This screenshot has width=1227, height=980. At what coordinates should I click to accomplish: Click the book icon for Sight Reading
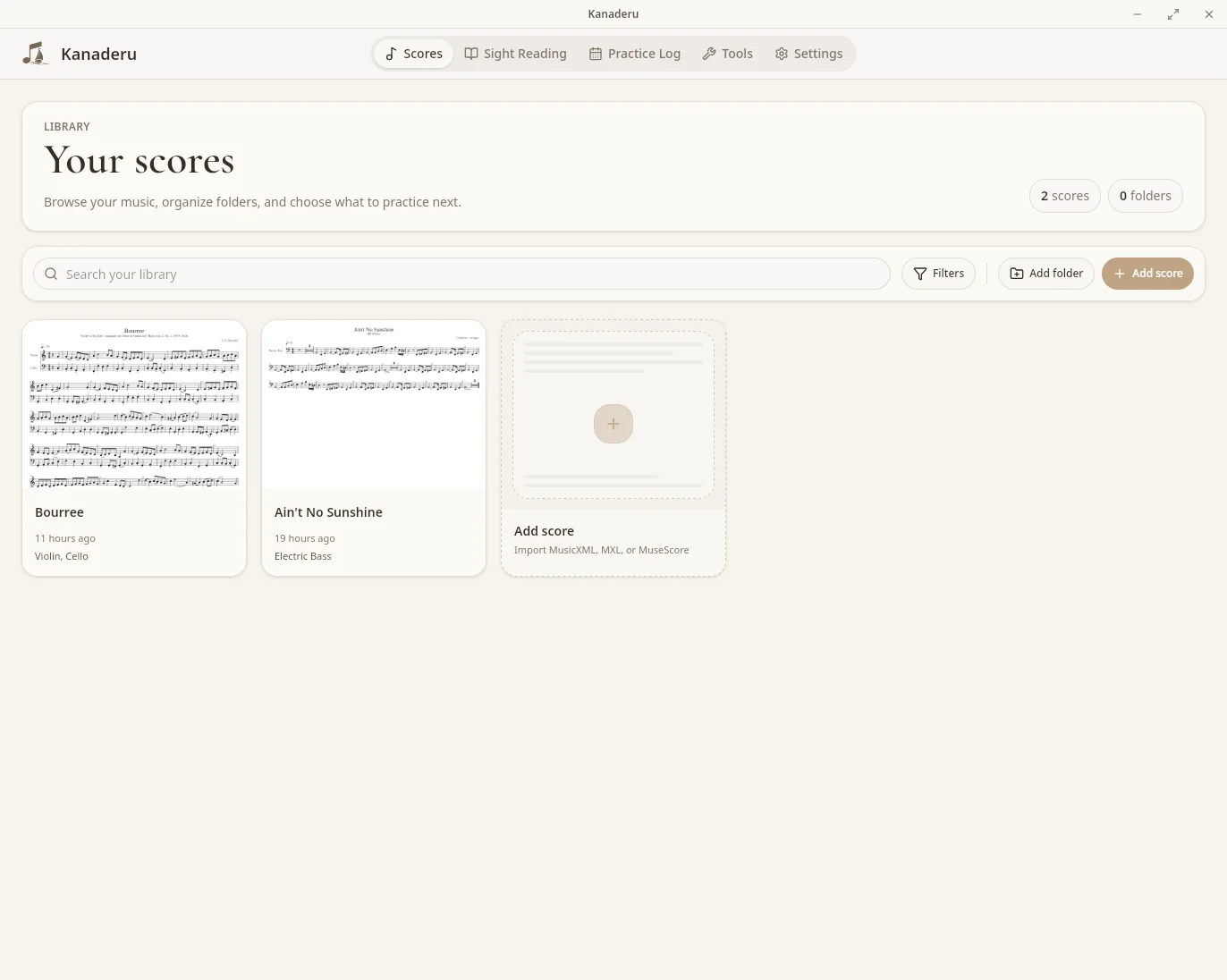click(x=471, y=54)
